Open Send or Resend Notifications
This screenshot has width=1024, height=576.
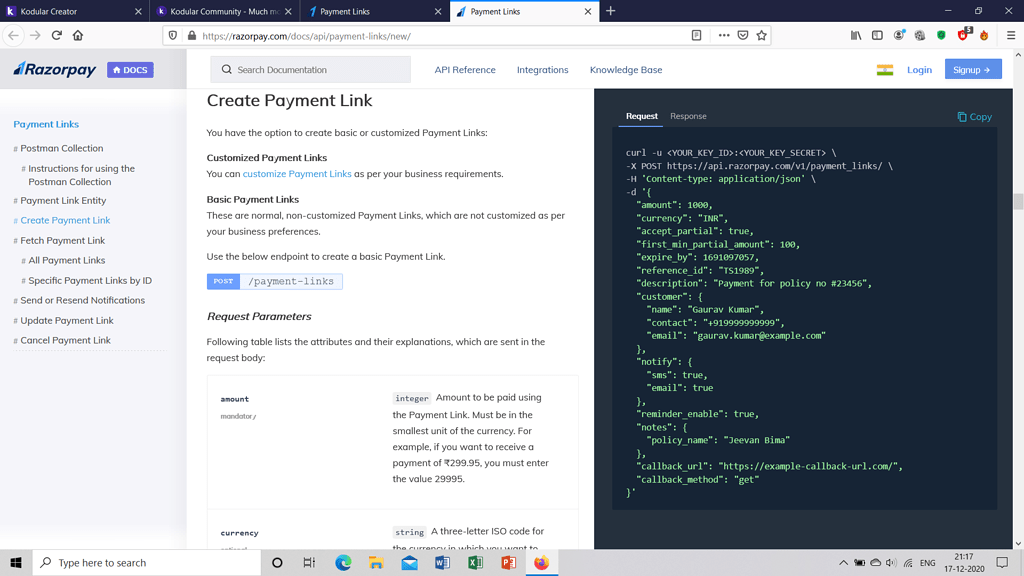(x=82, y=300)
